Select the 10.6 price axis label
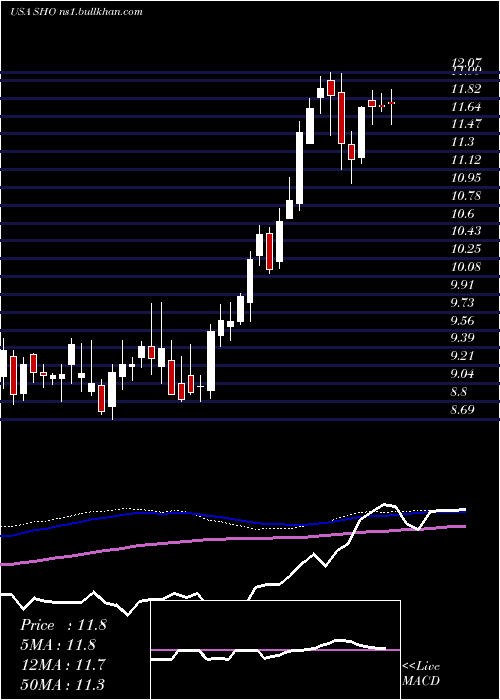Image resolution: width=500 pixels, height=700 pixels. click(462, 213)
